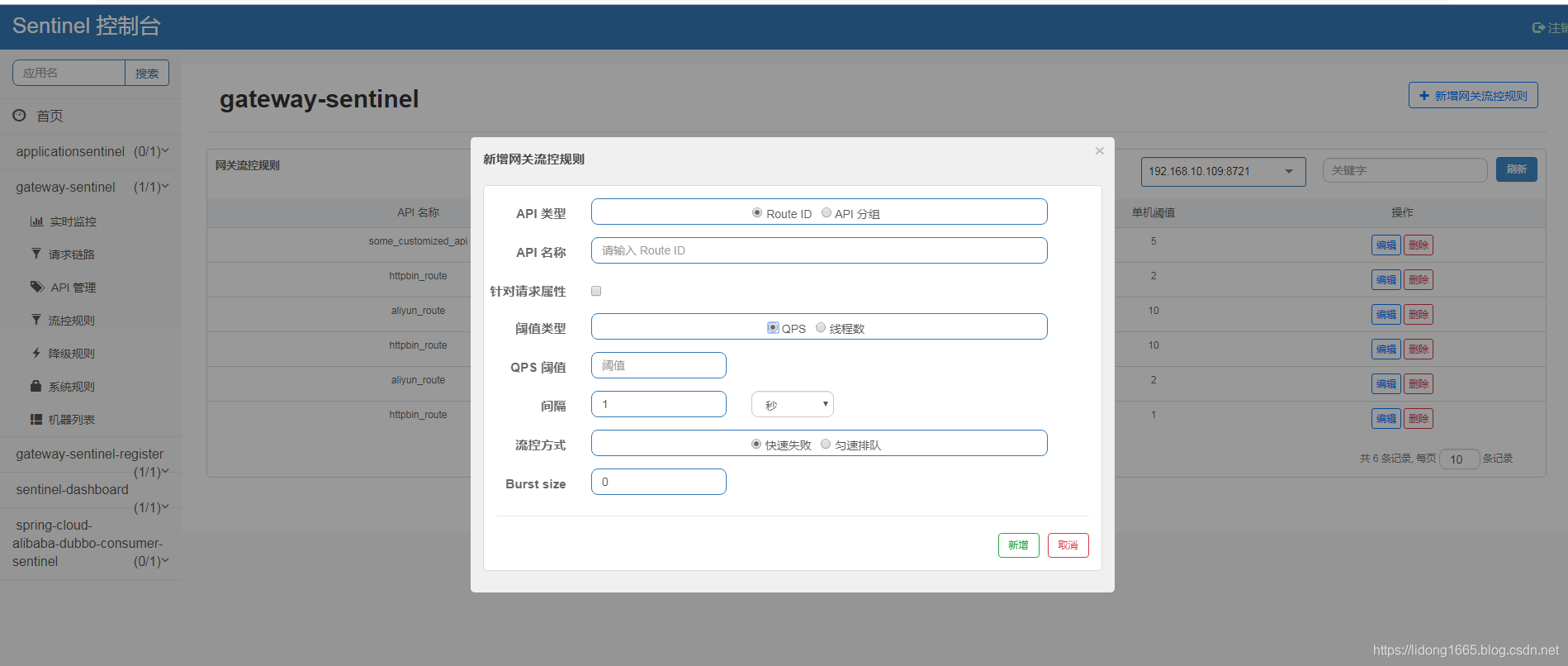Enable the 针对请求属性 checkbox
This screenshot has height=666, width=1568.
pyautogui.click(x=596, y=291)
